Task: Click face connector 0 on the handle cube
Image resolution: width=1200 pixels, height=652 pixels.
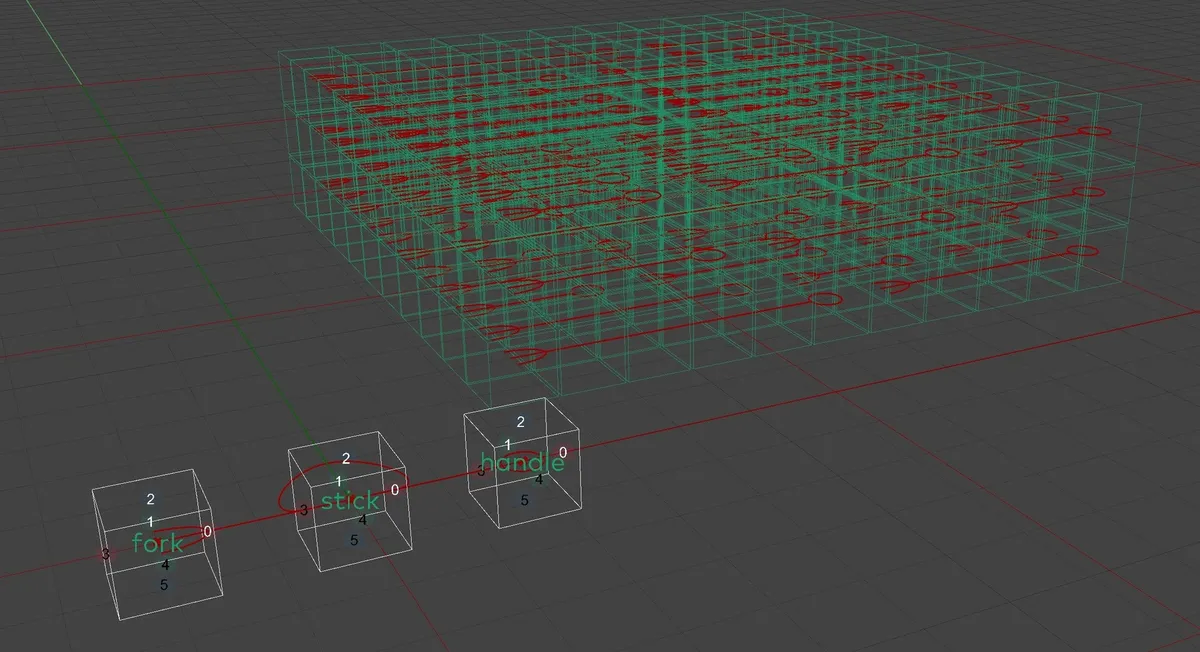Action: (x=563, y=452)
